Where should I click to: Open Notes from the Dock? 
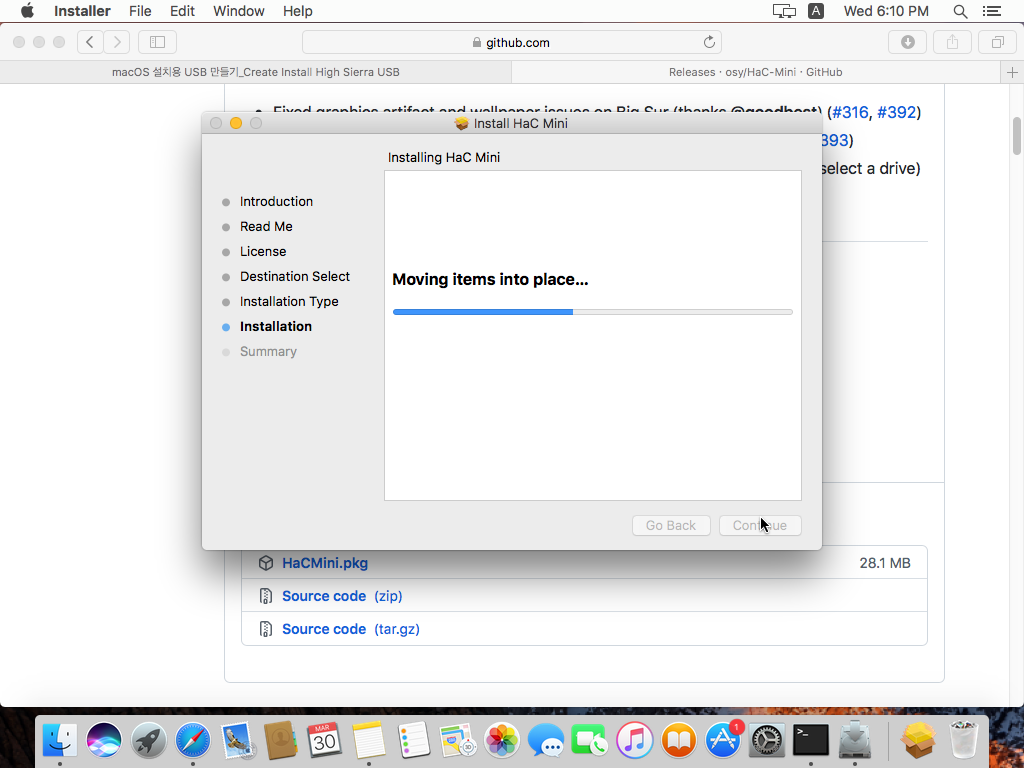369,741
